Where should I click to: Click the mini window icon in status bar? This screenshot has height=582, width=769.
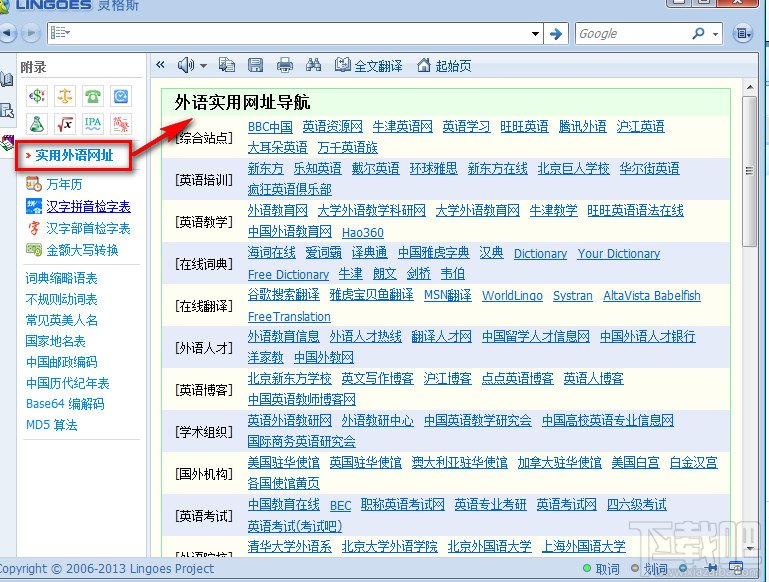click(736, 568)
